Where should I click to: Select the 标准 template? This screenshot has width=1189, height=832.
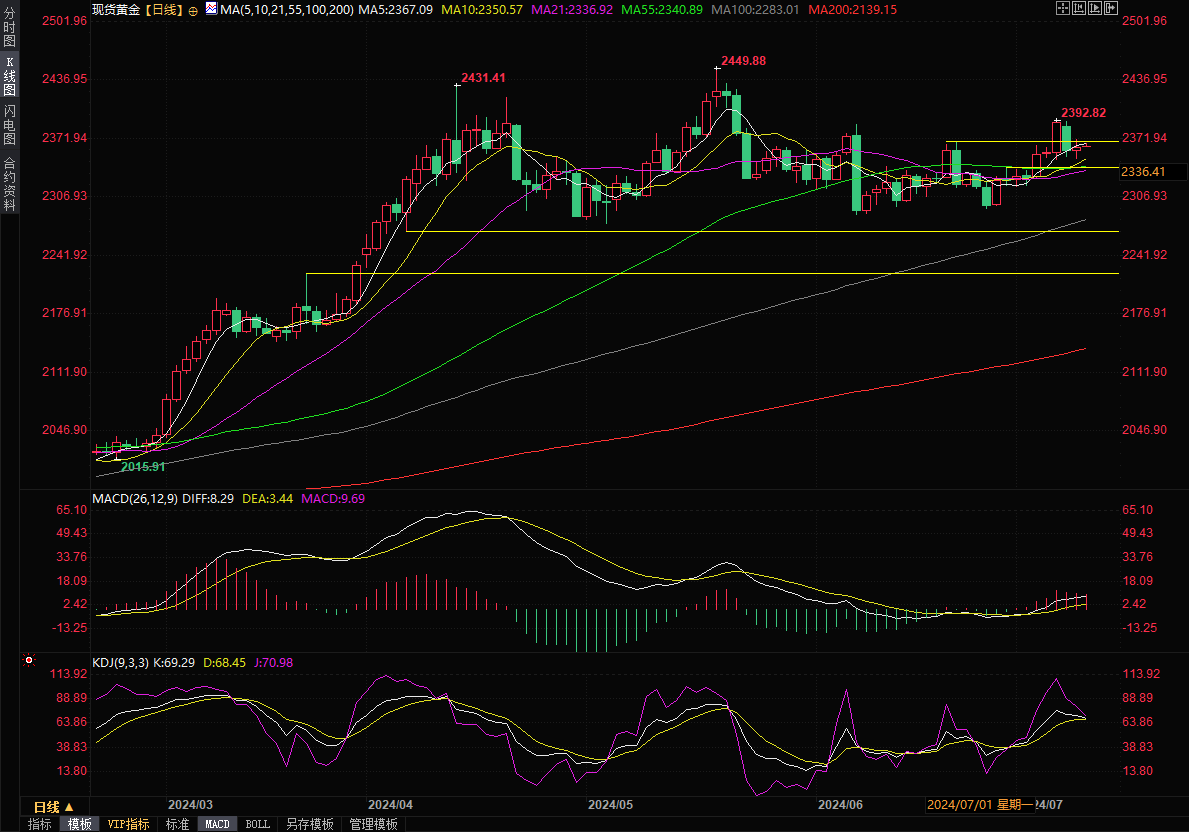177,824
